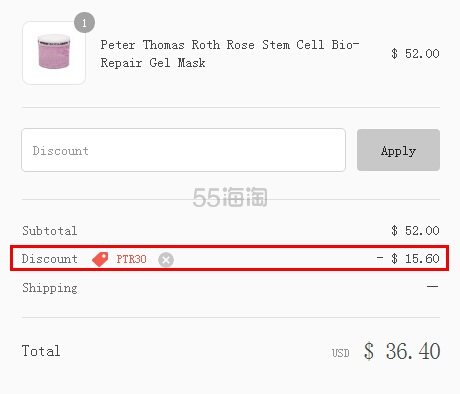Click the Apply discount button

[x=398, y=150]
